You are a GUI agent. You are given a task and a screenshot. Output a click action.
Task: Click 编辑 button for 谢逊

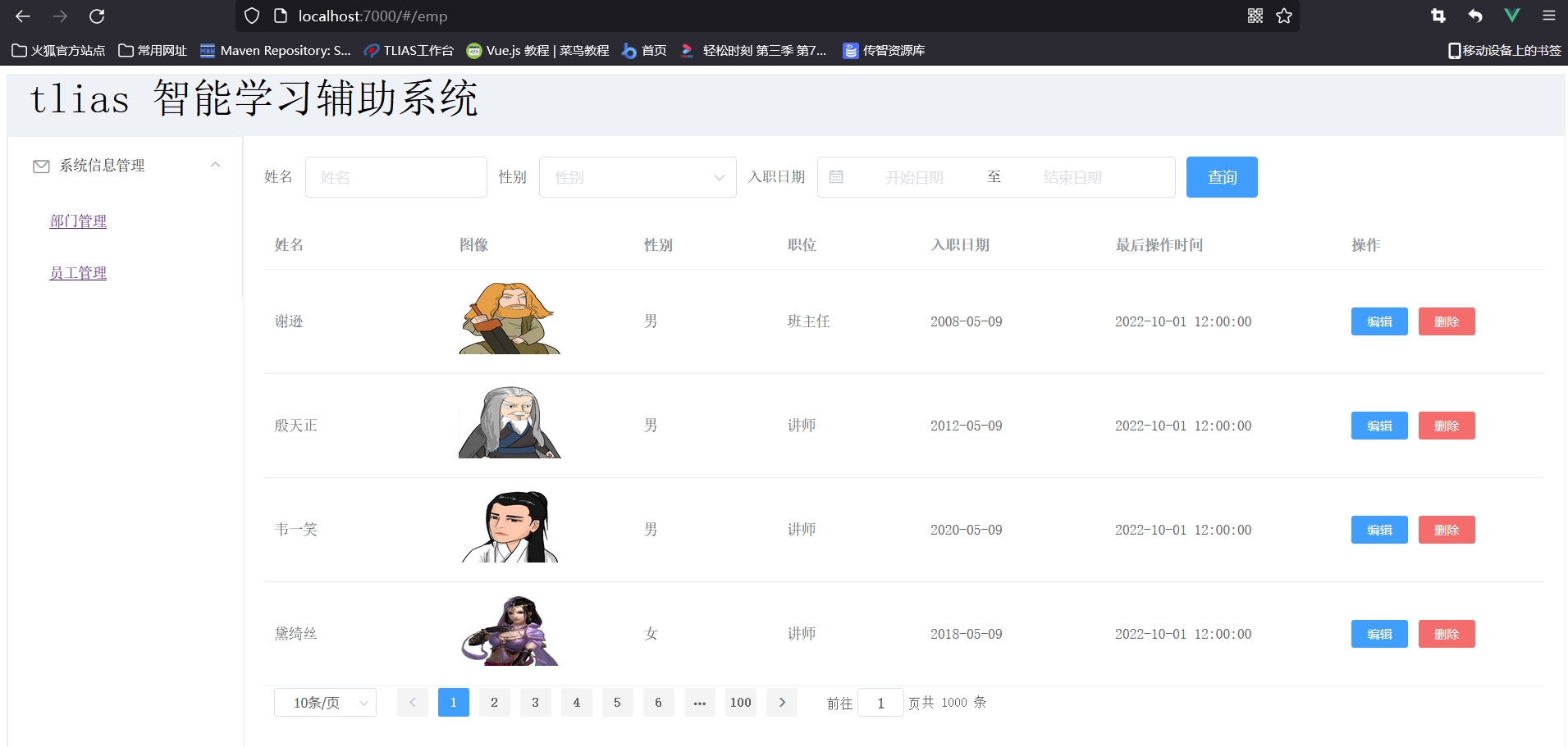point(1378,321)
